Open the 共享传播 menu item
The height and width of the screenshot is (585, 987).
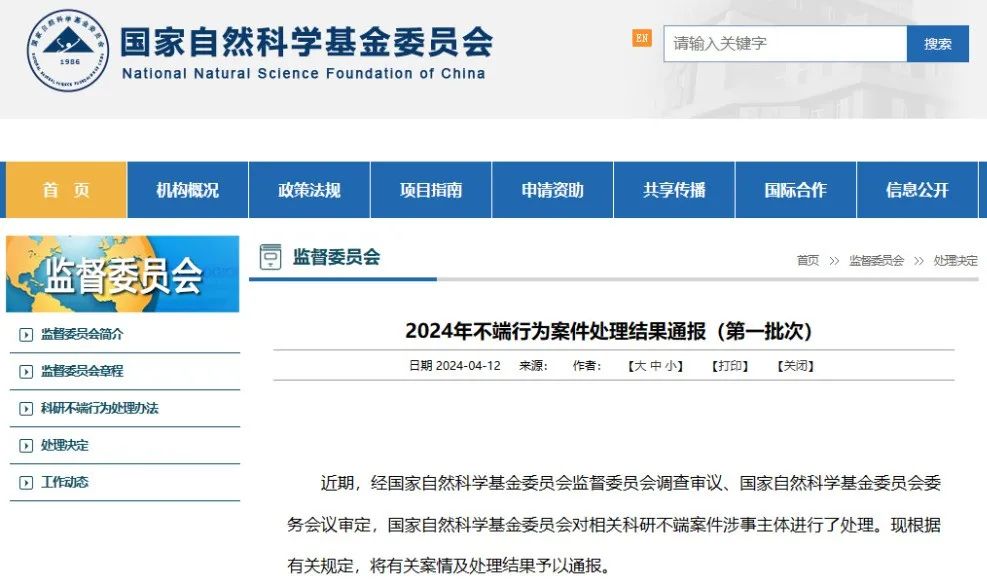point(674,190)
